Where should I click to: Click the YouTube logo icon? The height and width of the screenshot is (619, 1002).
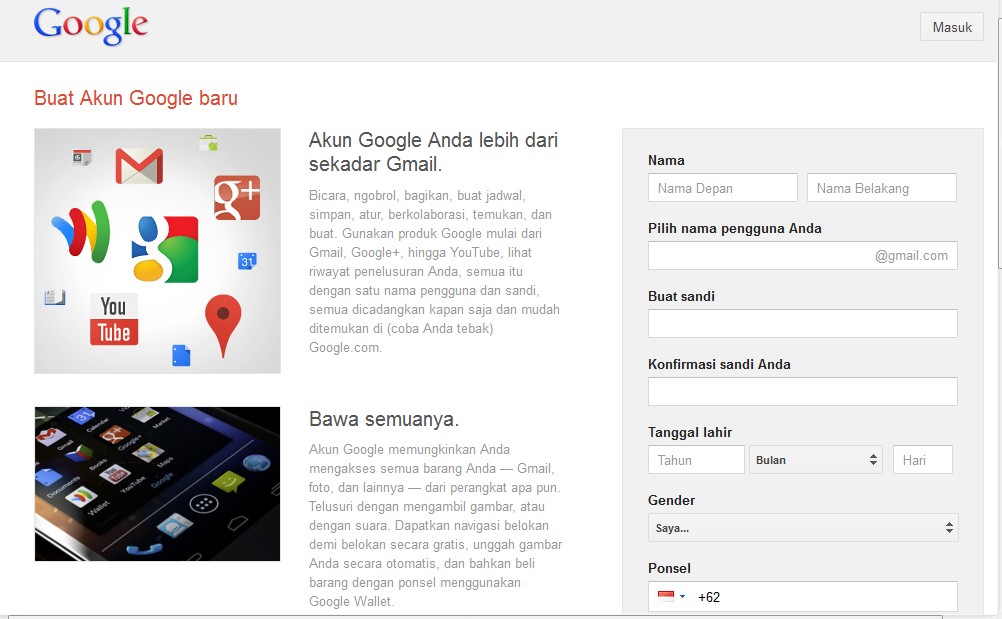[x=114, y=318]
